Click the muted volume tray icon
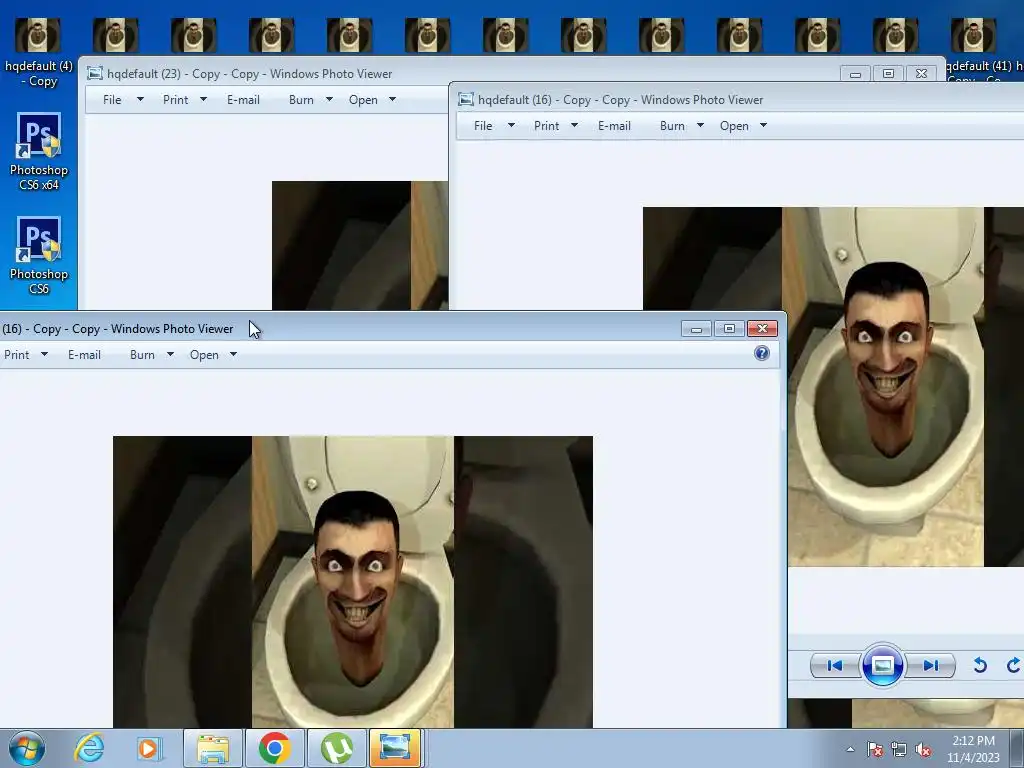 click(923, 750)
